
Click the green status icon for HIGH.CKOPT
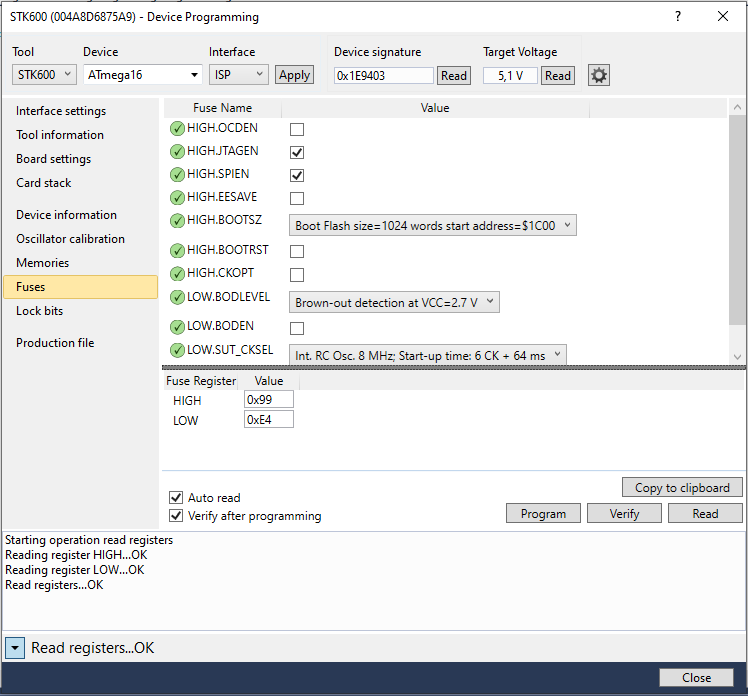[177, 273]
